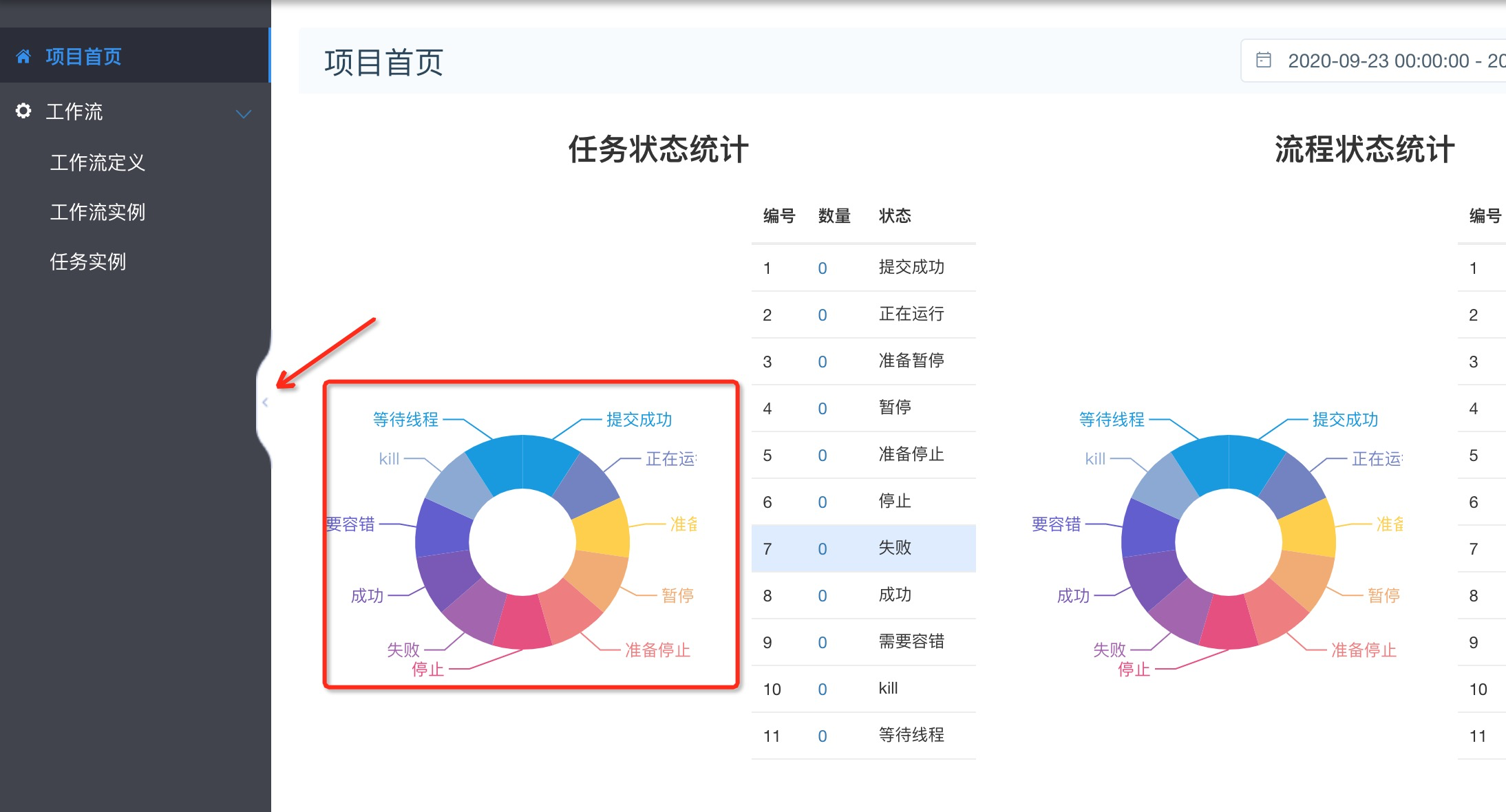Click the calendar icon in the date picker

[1264, 61]
